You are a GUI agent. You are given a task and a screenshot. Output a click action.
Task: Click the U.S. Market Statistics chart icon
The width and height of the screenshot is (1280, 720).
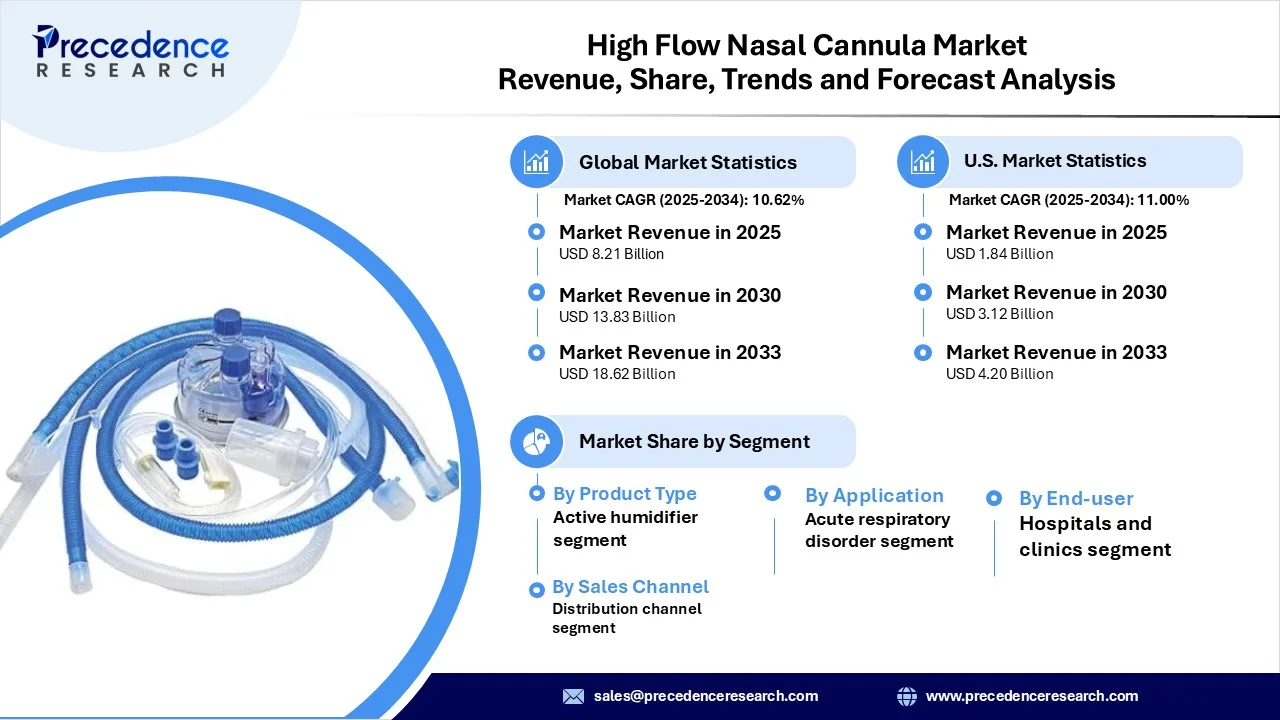[x=923, y=162]
